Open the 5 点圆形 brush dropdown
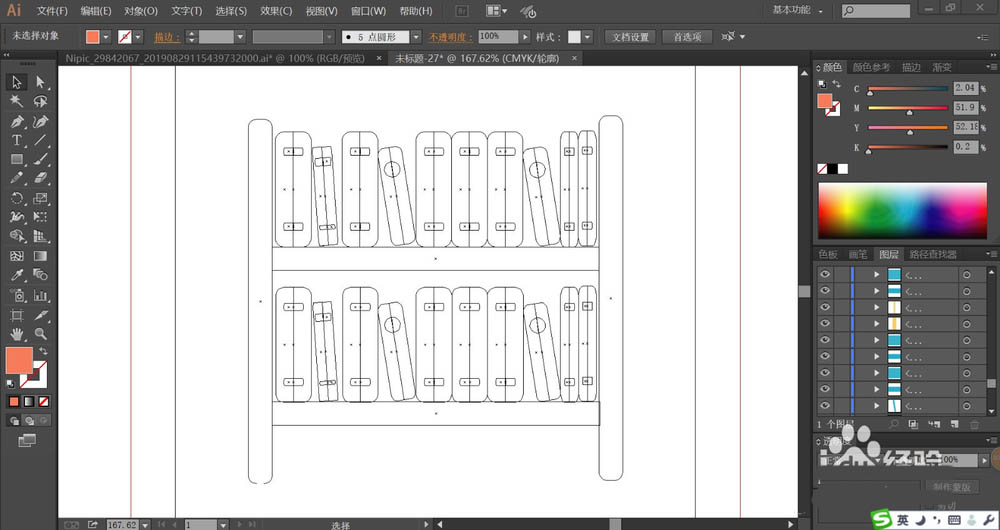The image size is (1000, 530). point(416,37)
